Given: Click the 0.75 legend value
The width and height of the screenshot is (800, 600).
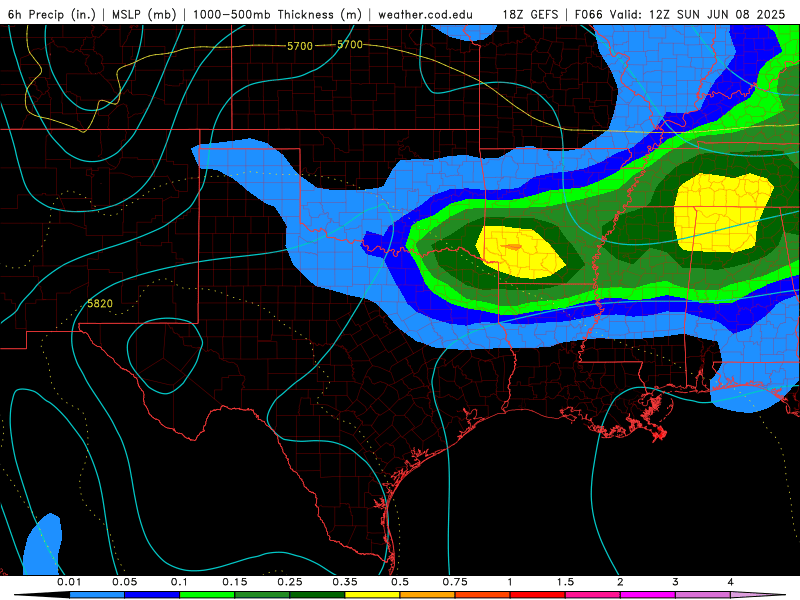Looking at the screenshot, I should click(455, 582).
